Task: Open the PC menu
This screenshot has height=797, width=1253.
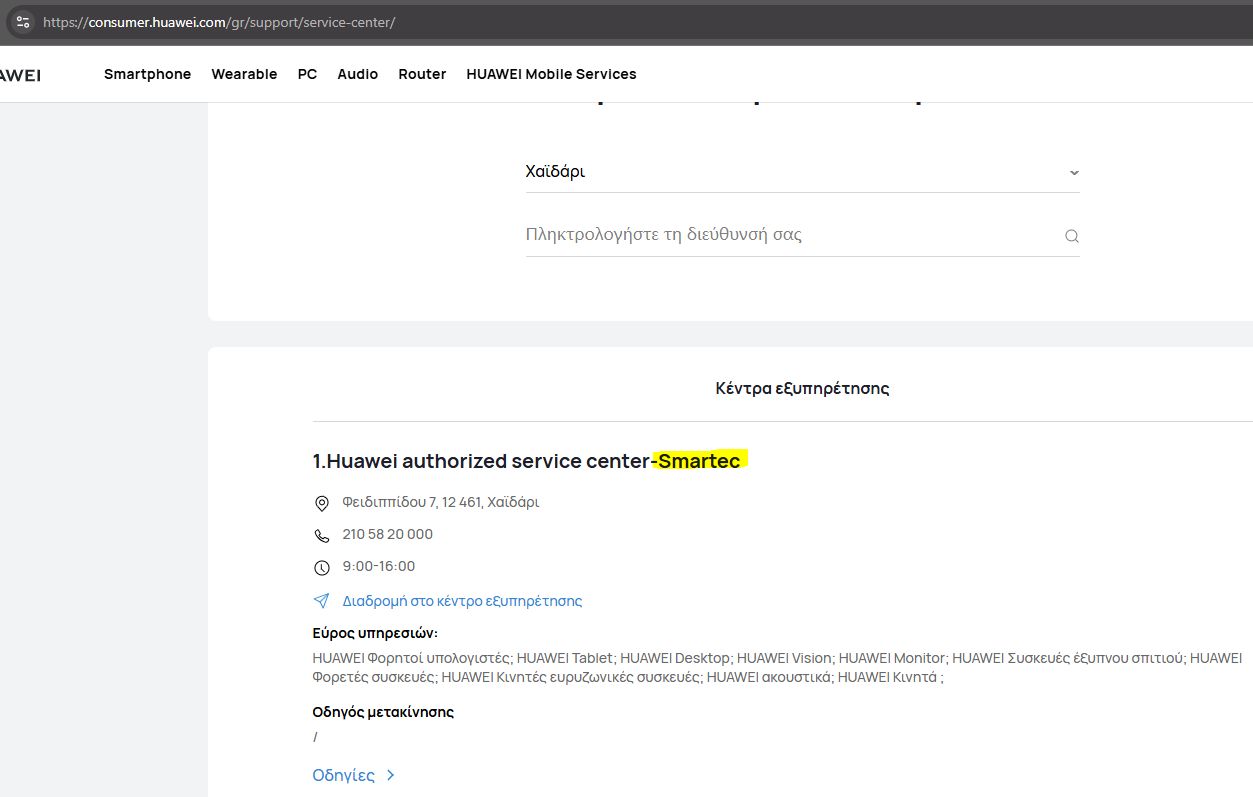Action: [307, 74]
